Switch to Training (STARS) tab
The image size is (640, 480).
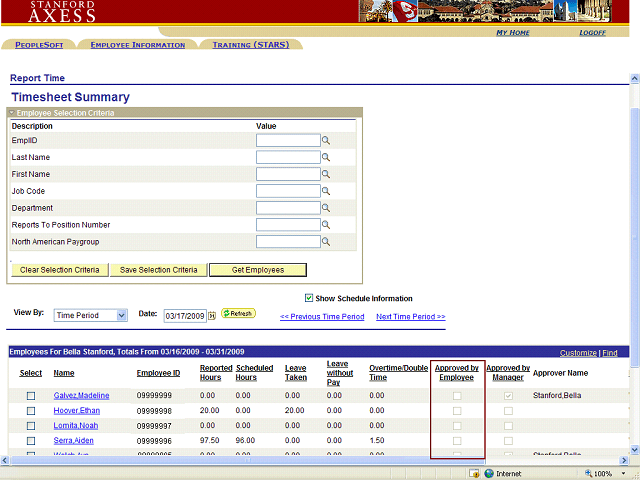point(250,45)
